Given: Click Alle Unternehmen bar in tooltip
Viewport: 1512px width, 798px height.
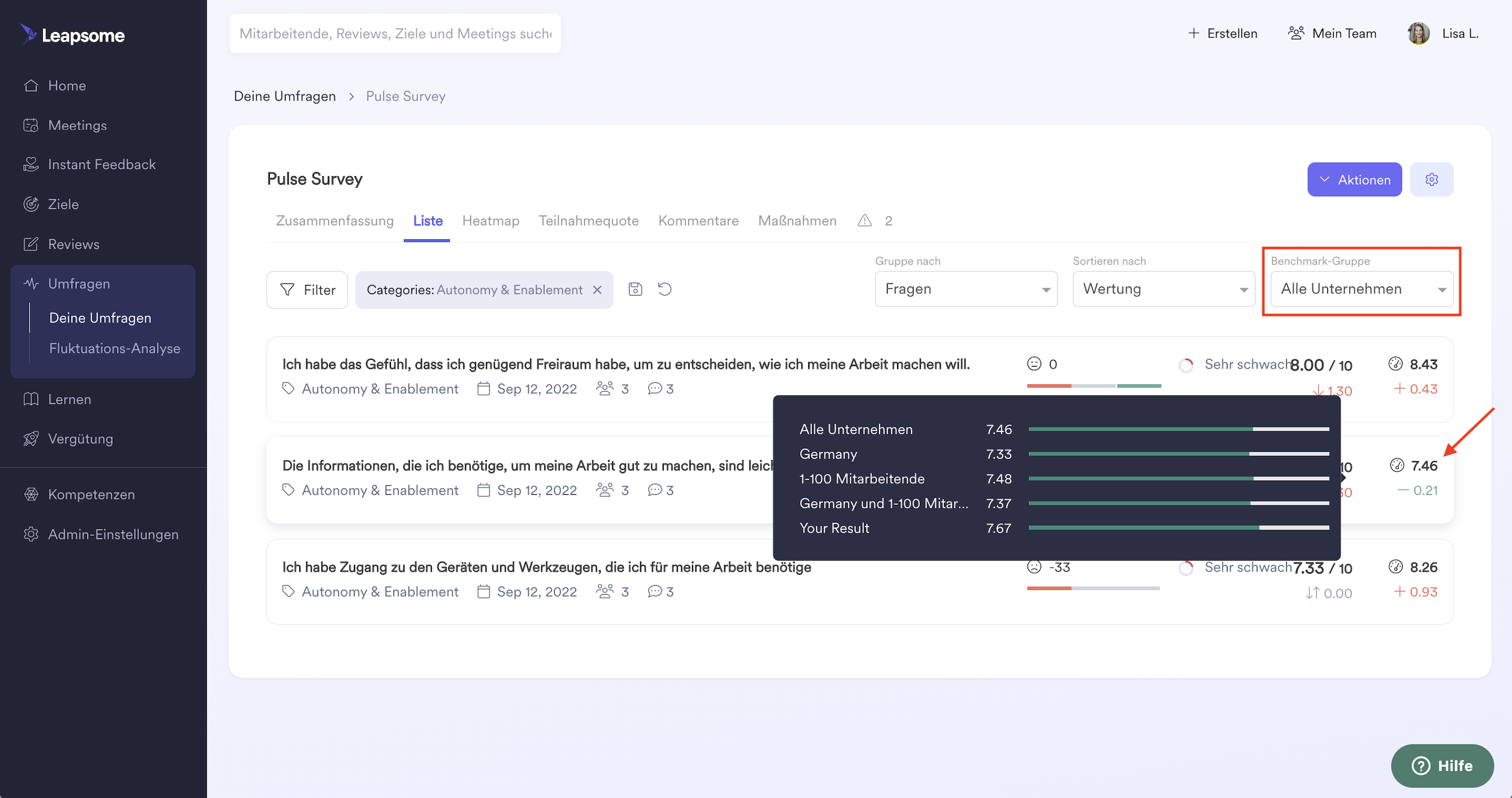Looking at the screenshot, I should 1179,430.
